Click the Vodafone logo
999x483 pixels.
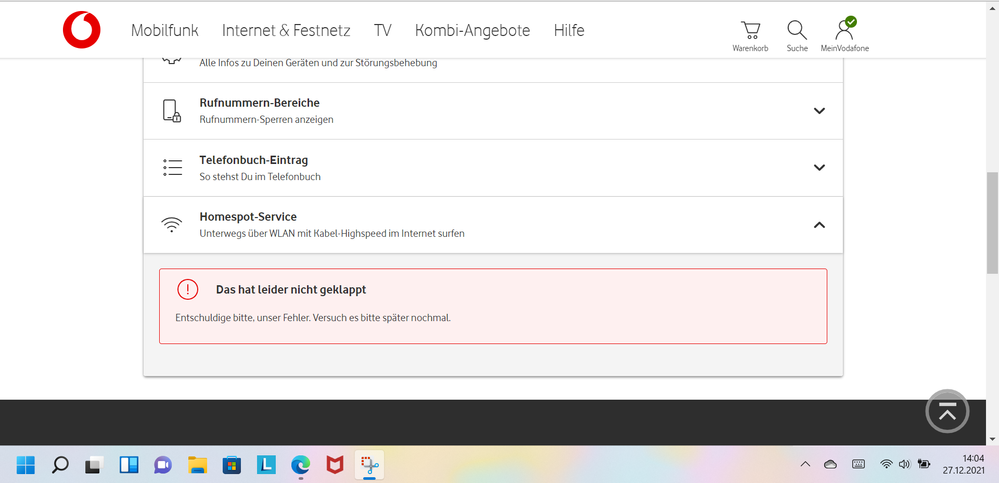(x=82, y=30)
